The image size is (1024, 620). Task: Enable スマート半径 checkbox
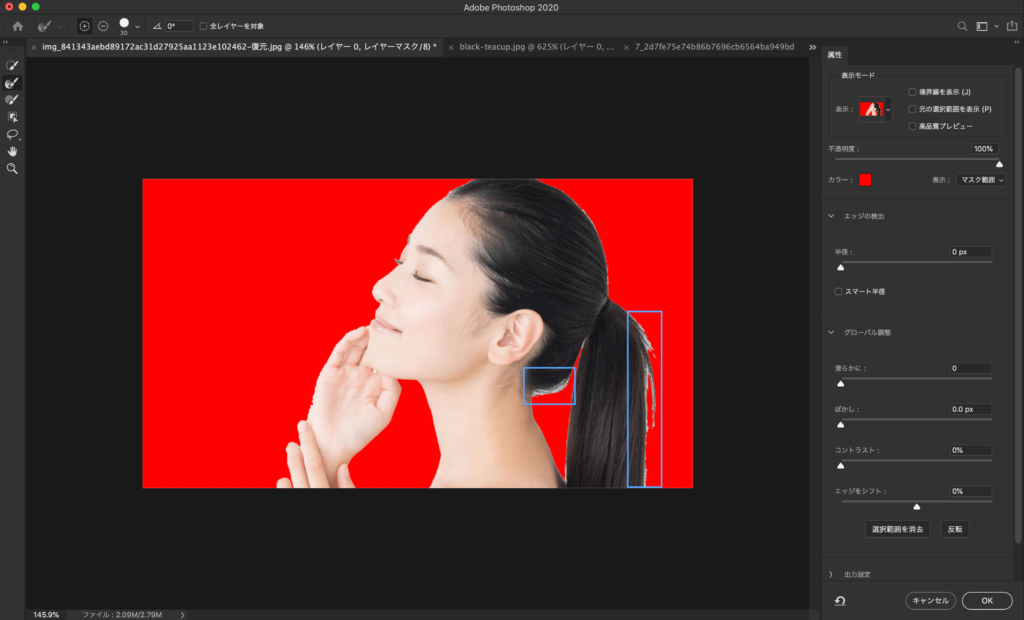839,291
